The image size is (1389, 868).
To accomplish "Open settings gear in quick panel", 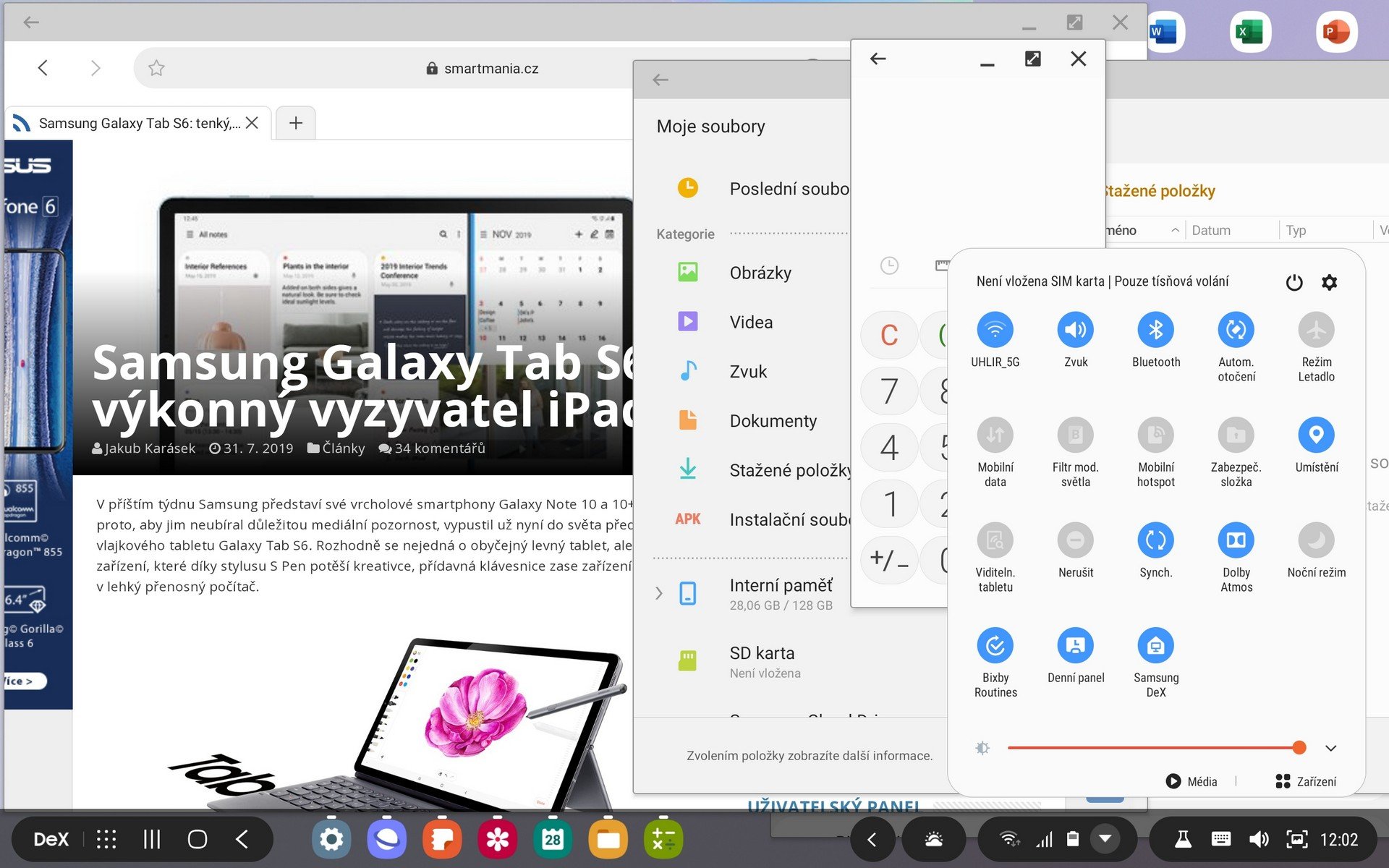I will pos(1329,282).
